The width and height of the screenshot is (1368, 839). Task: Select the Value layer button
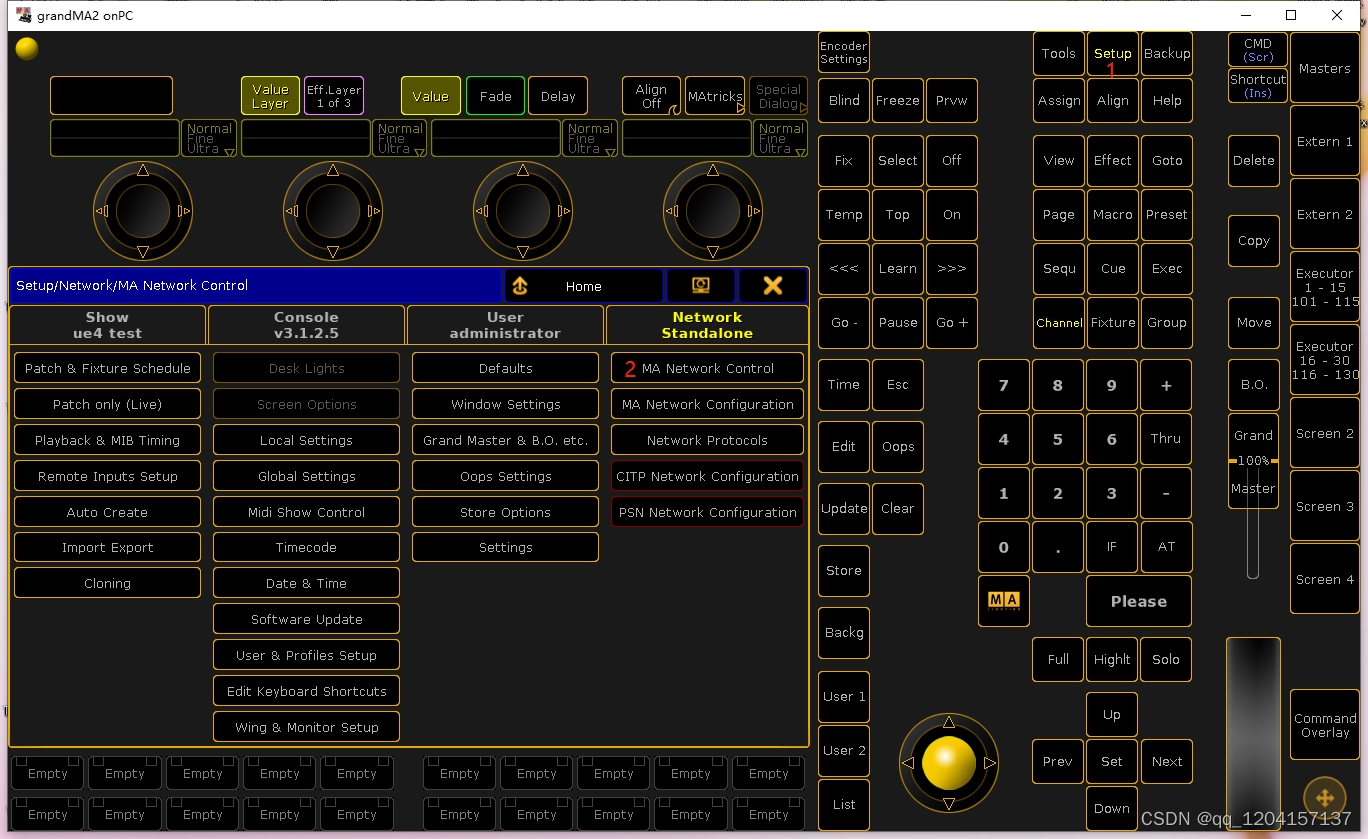[x=431, y=96]
